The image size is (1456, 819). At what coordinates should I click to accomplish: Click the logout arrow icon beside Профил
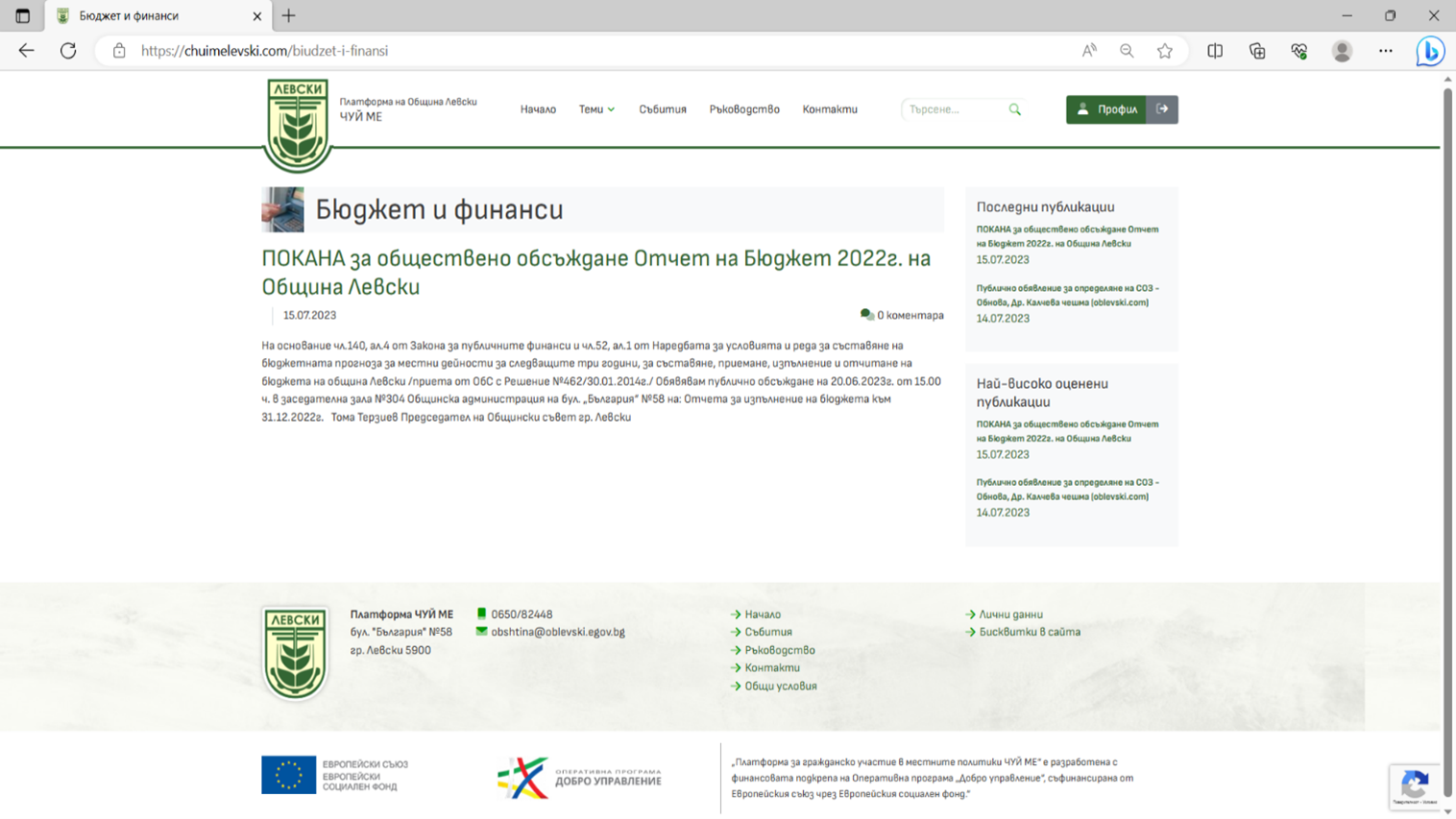1162,109
